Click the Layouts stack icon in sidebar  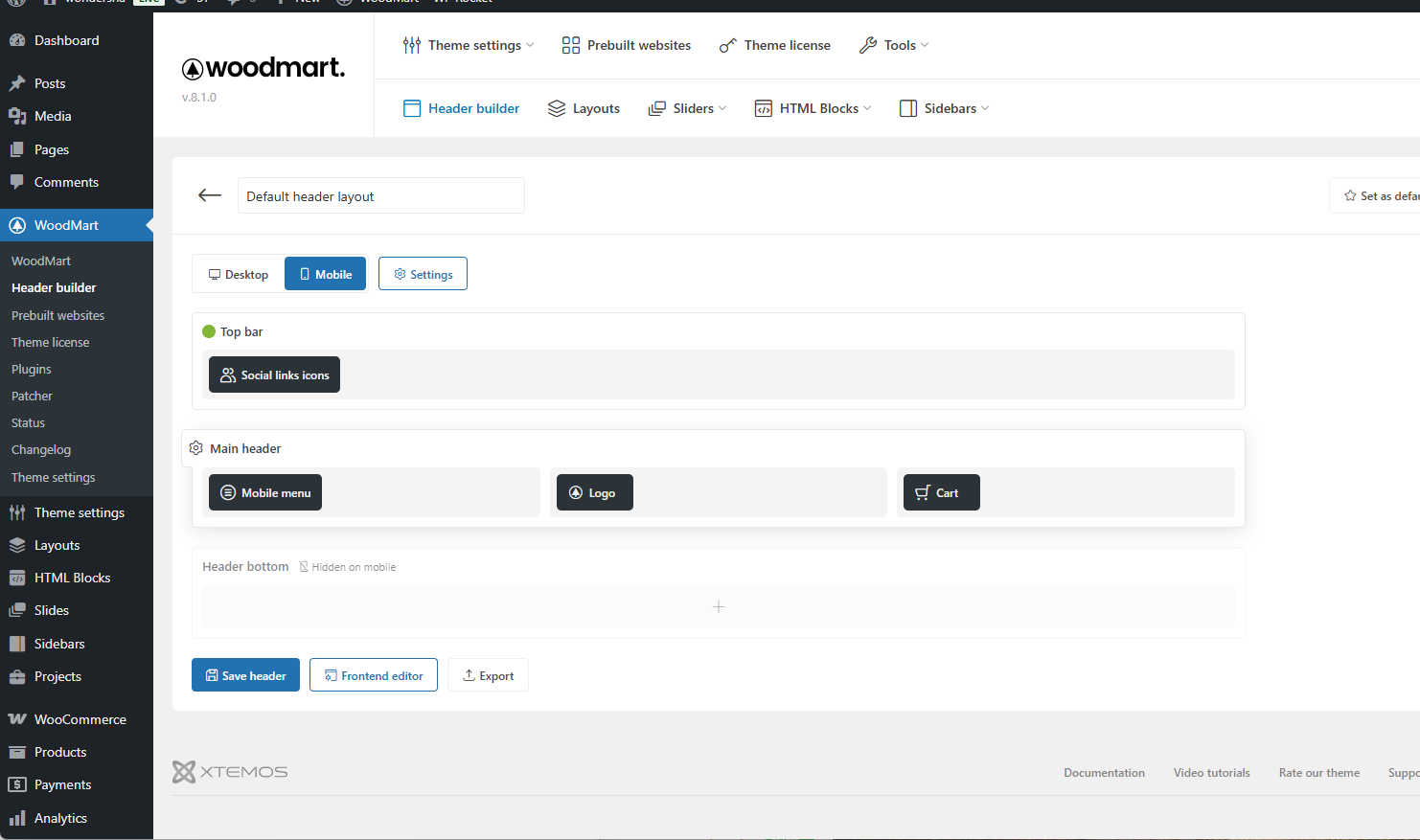(17, 545)
